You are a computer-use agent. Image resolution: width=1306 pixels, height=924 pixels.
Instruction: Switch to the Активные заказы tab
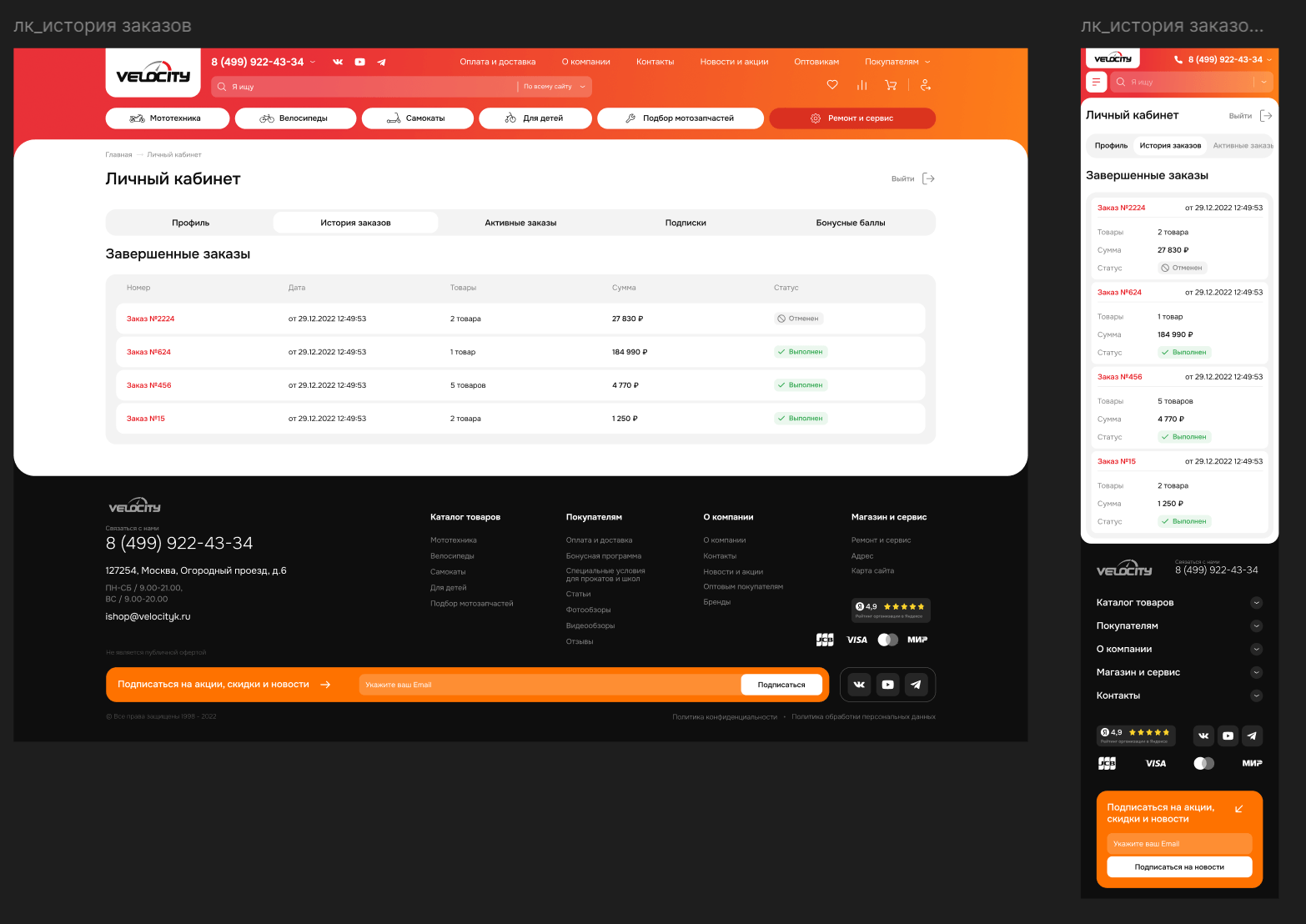[520, 223]
